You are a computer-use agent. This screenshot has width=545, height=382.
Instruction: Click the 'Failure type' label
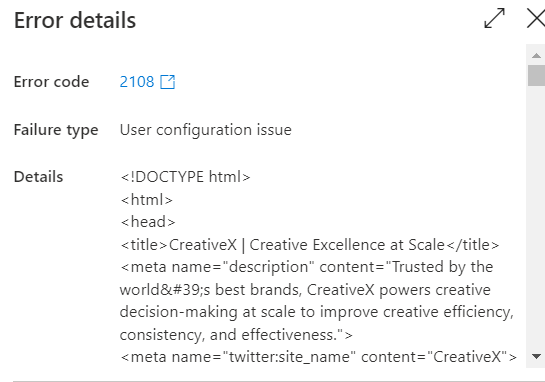coord(56,130)
